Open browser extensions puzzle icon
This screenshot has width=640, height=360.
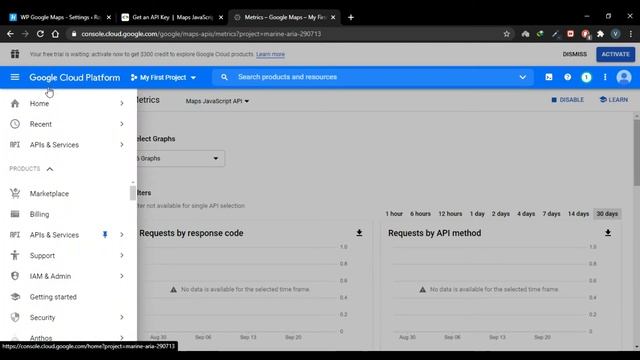click(600, 34)
